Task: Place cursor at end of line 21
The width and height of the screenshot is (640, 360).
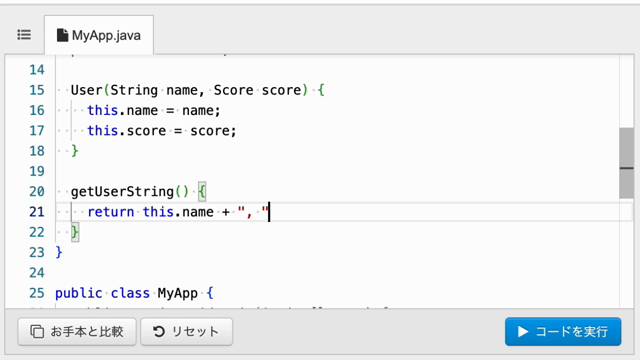Action: point(269,212)
